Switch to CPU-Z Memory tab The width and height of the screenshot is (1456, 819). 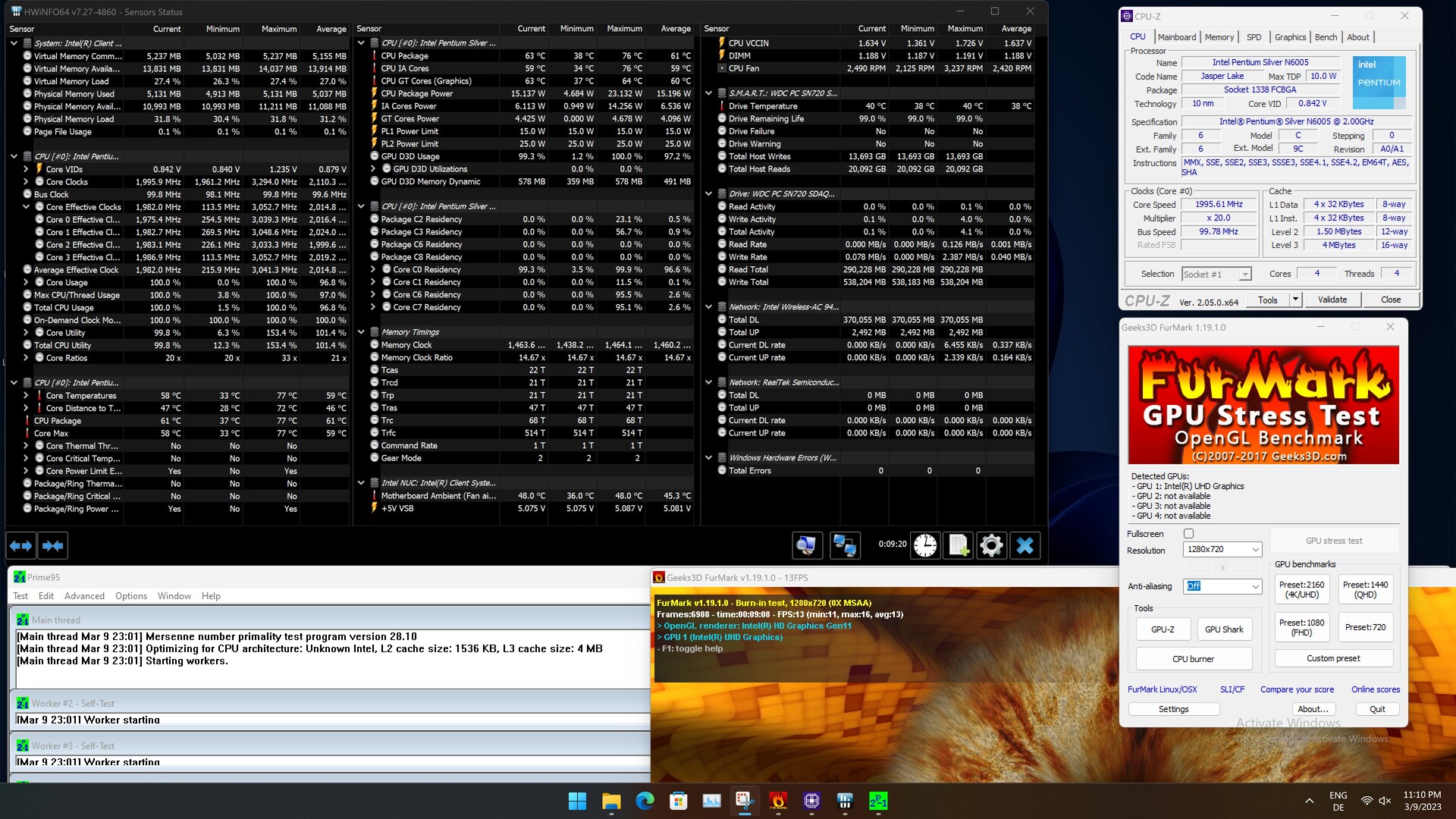tap(1219, 37)
